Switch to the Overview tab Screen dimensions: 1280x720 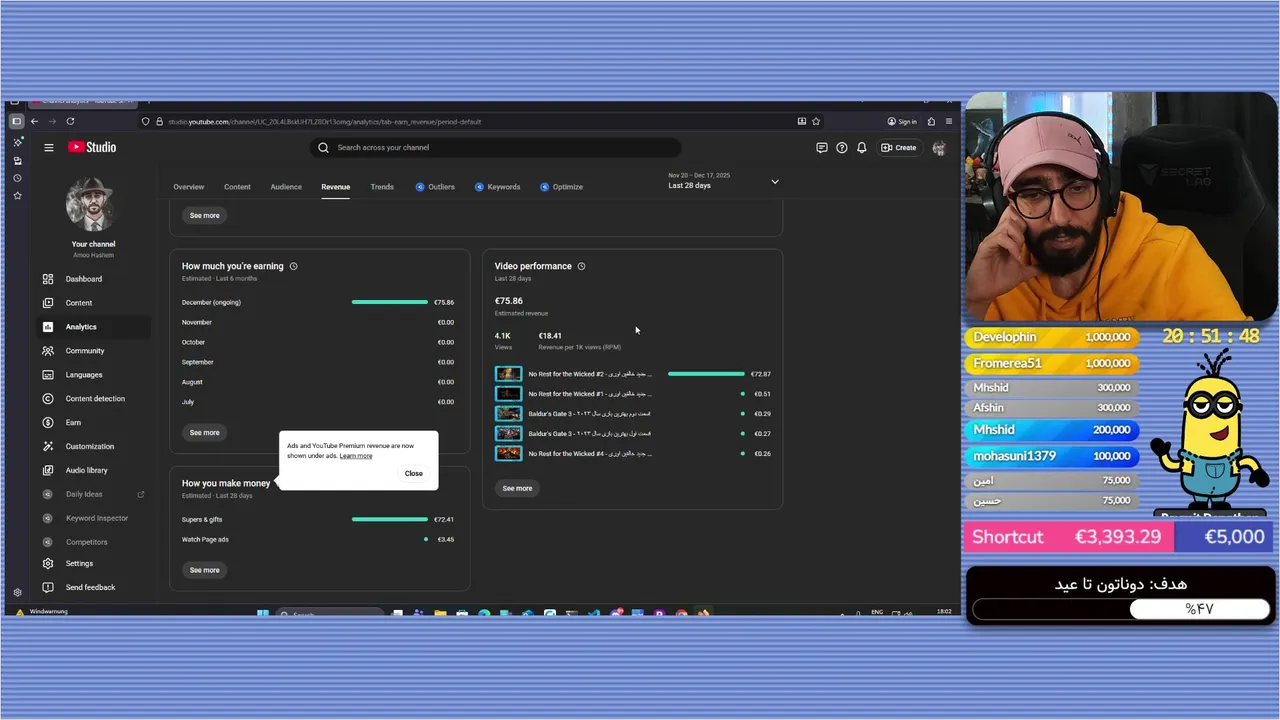click(188, 187)
